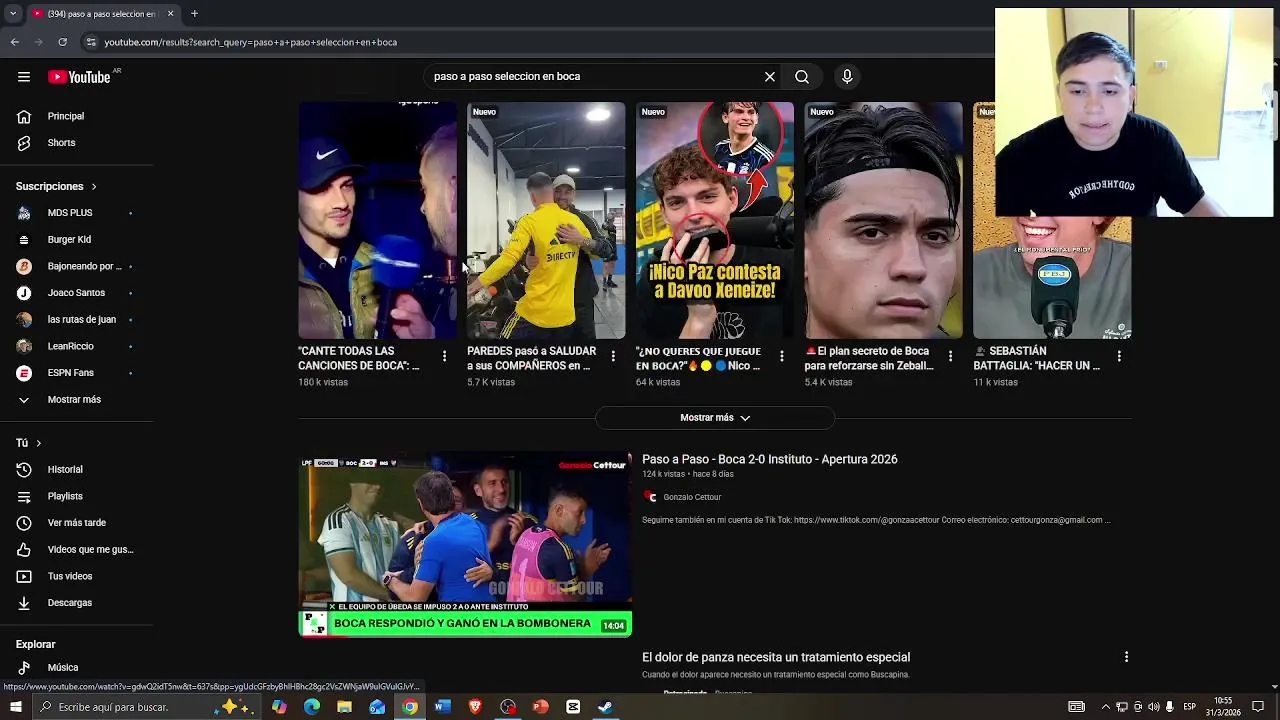Image resolution: width=1280 pixels, height=720 pixels.
Task: Open Paso a Paso Boca 2-0 Instituto title
Action: point(770,460)
